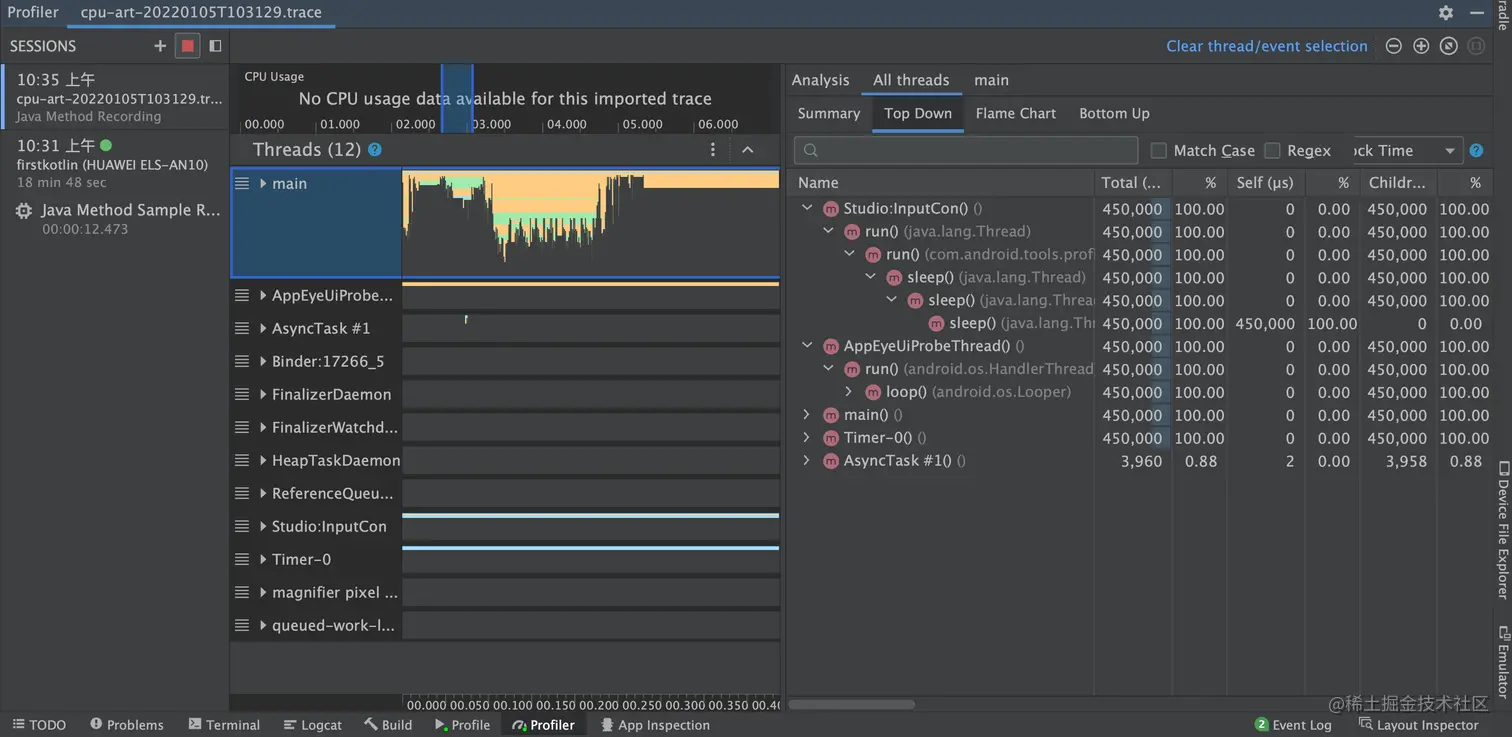
Task: Open the clock time dropdown
Action: [x=1408, y=151]
